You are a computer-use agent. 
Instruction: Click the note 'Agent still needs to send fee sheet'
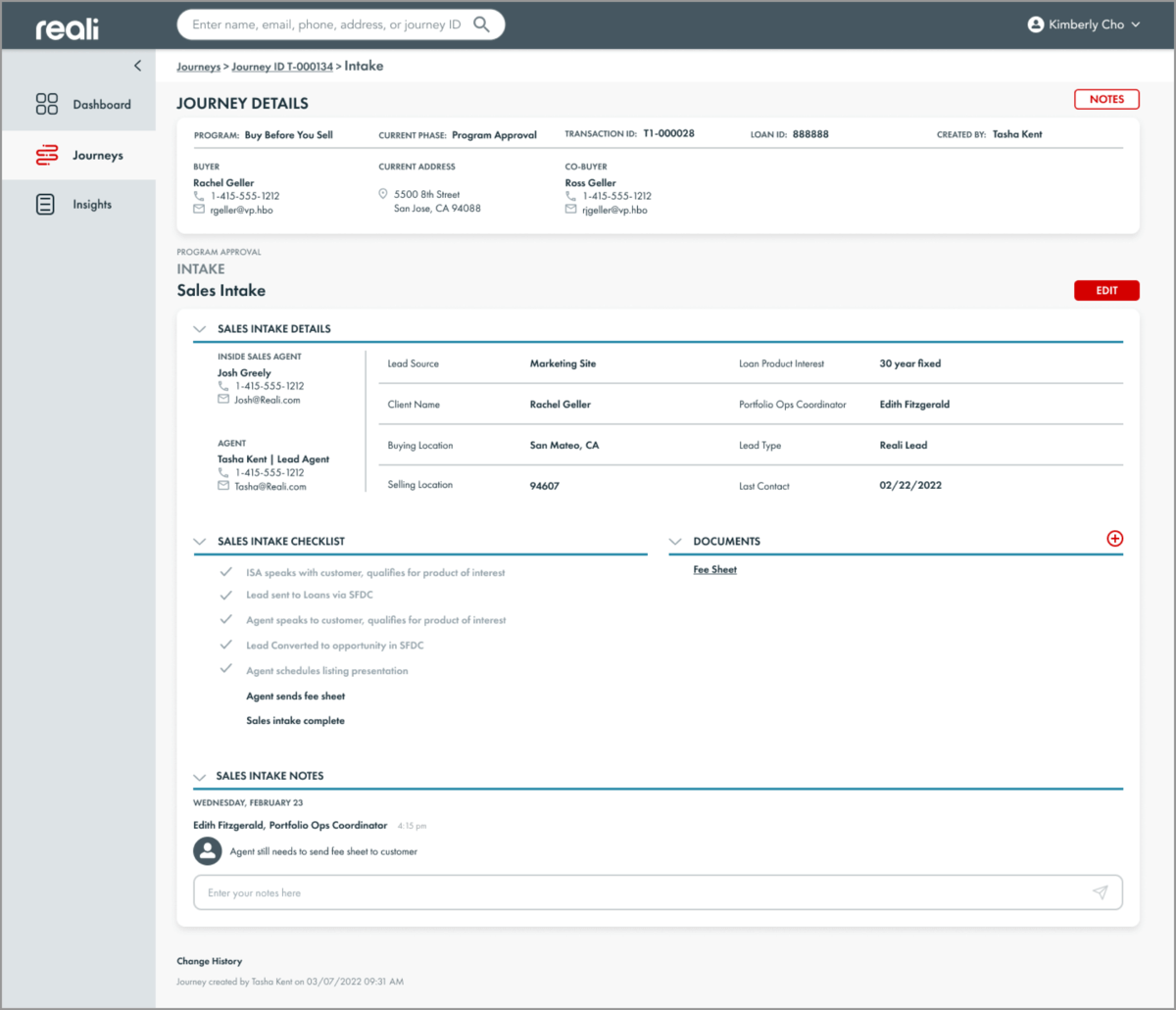point(323,852)
